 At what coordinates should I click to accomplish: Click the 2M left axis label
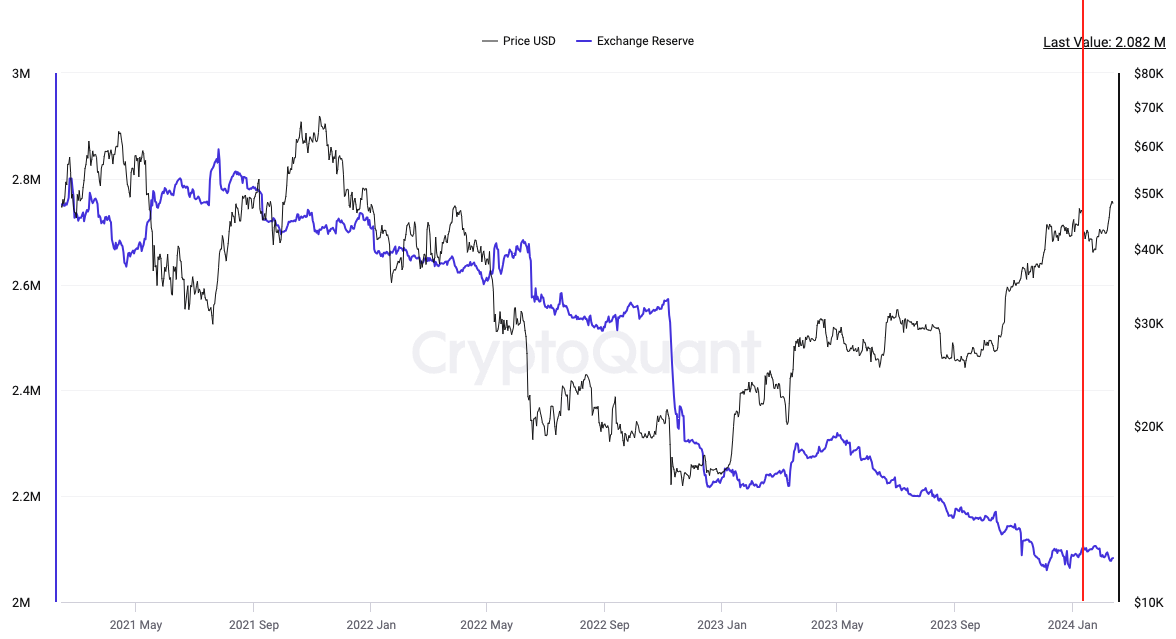pos(20,603)
